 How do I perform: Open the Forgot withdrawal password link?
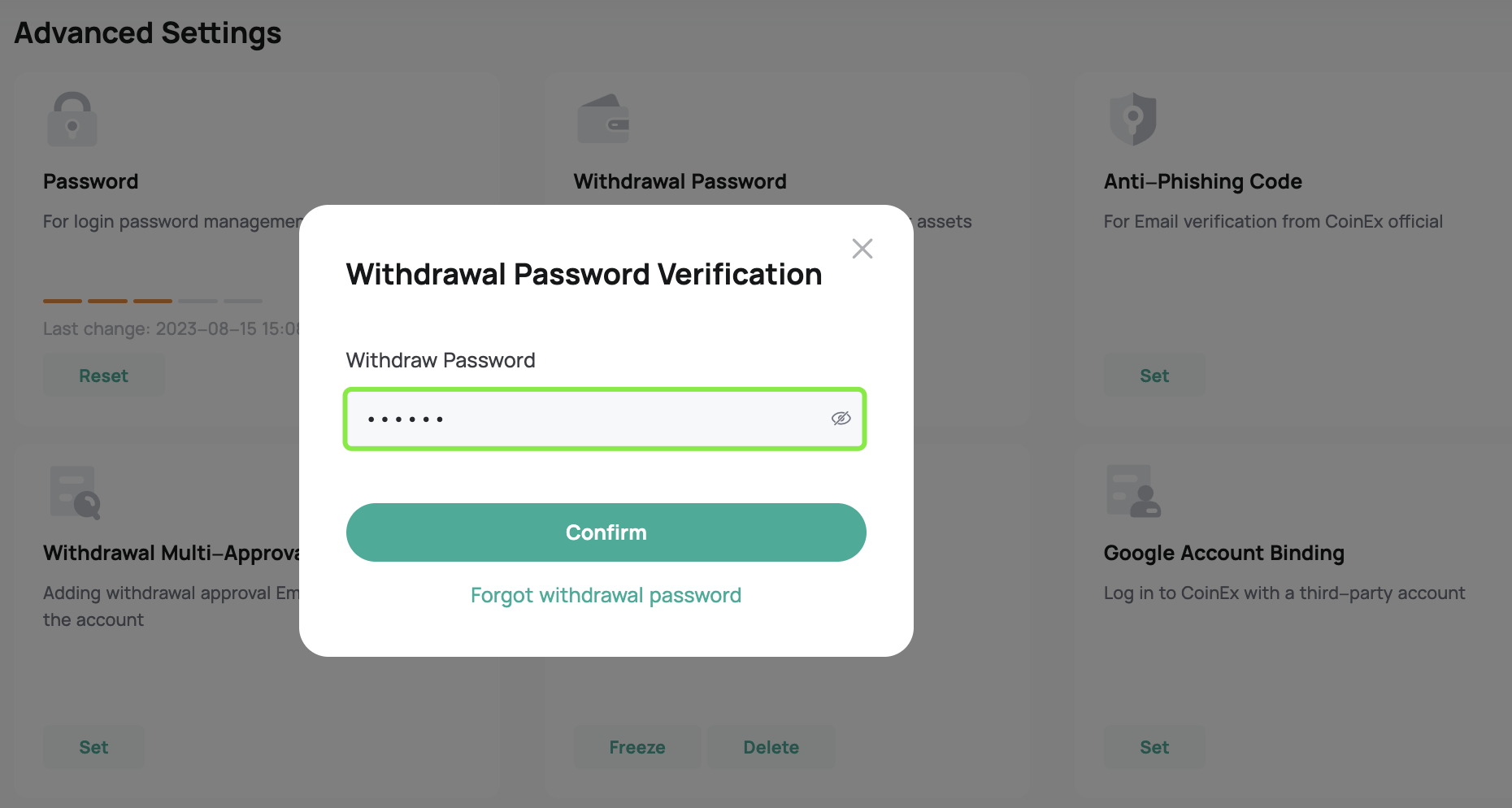(x=606, y=595)
